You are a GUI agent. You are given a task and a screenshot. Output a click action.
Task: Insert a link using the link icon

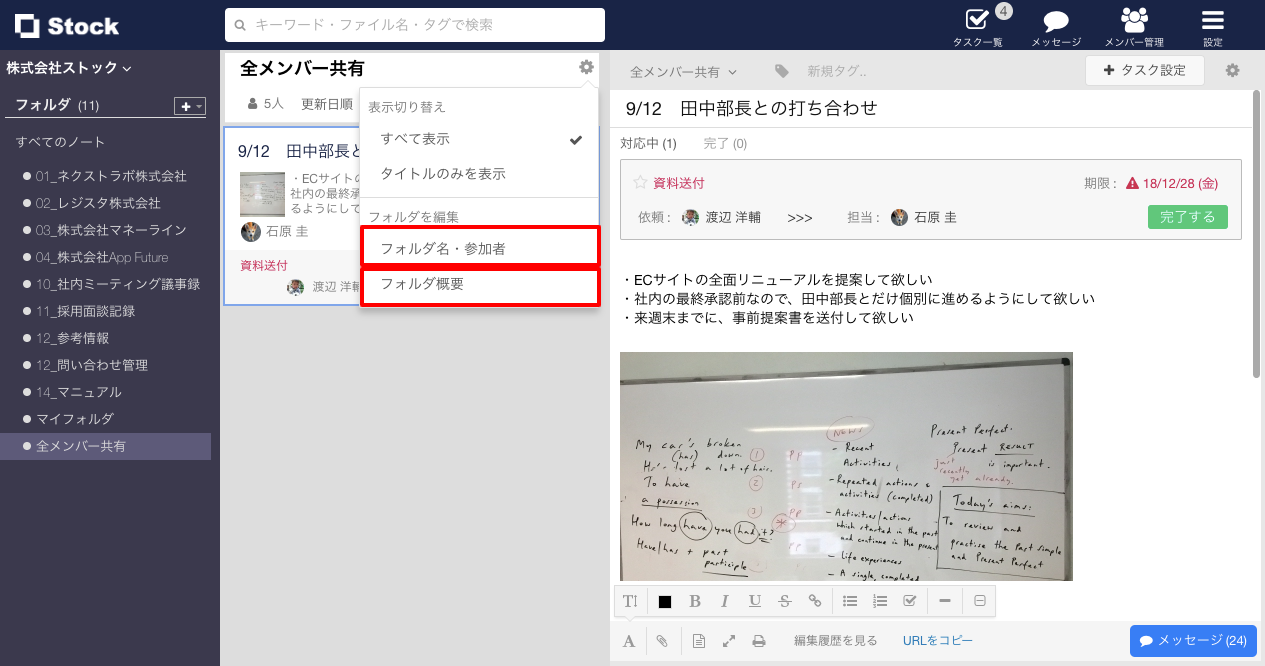coord(815,601)
